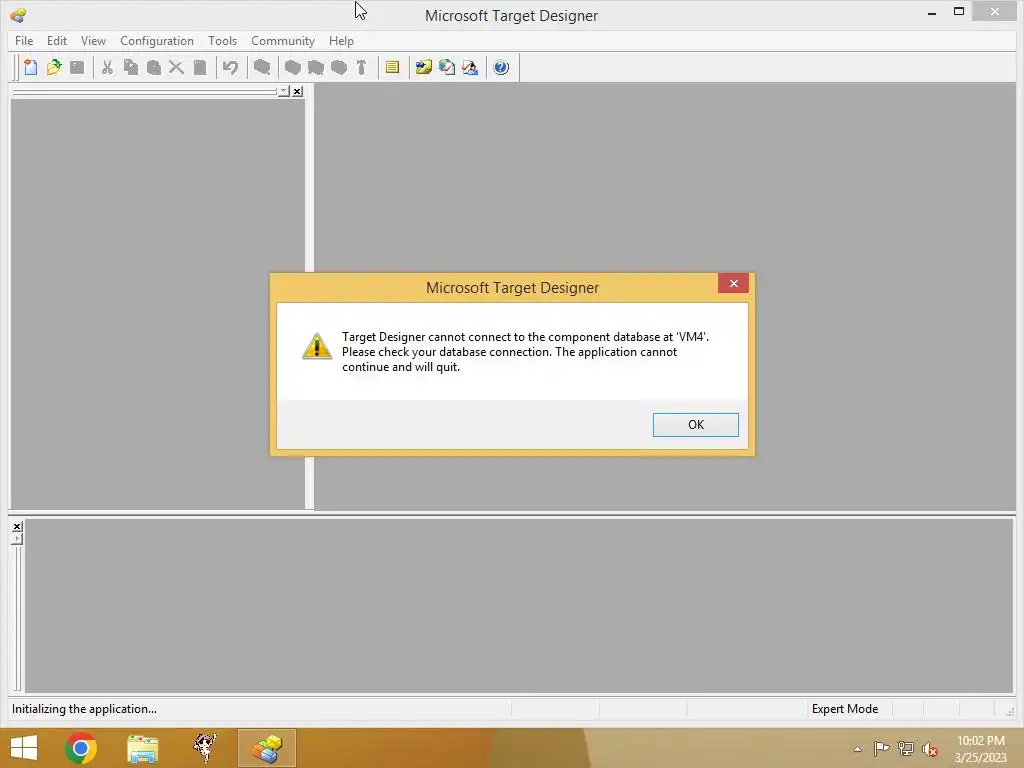Open the Community menu
The image size is (1024, 768).
pos(283,40)
